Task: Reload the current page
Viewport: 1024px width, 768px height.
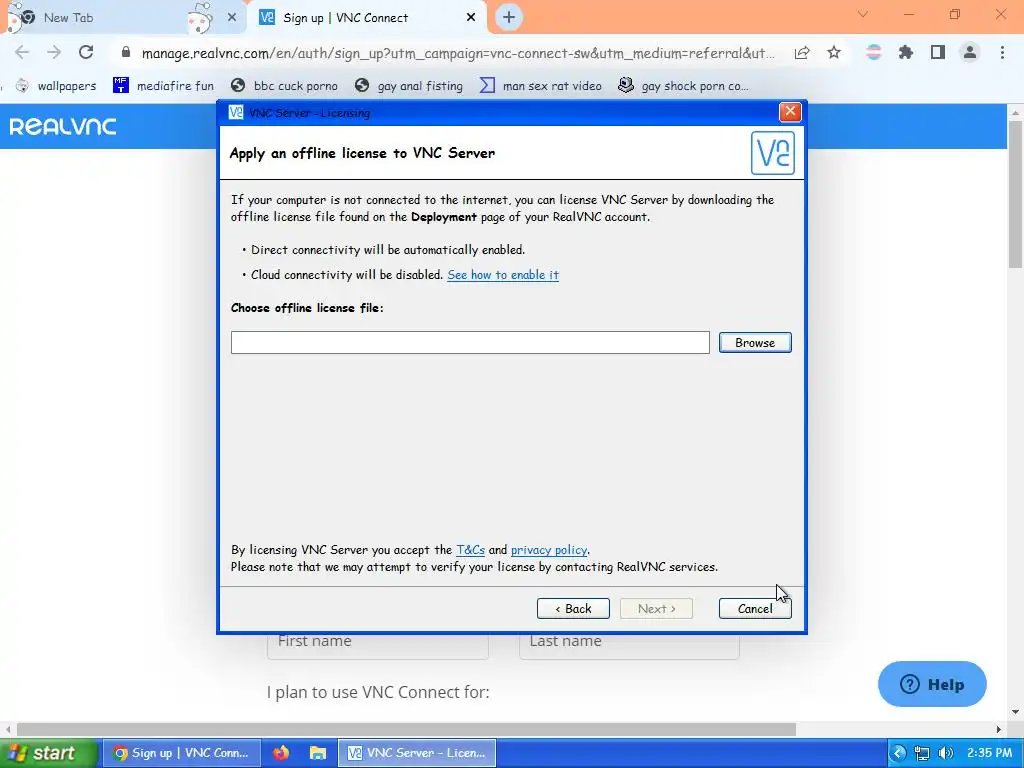Action: click(x=86, y=52)
